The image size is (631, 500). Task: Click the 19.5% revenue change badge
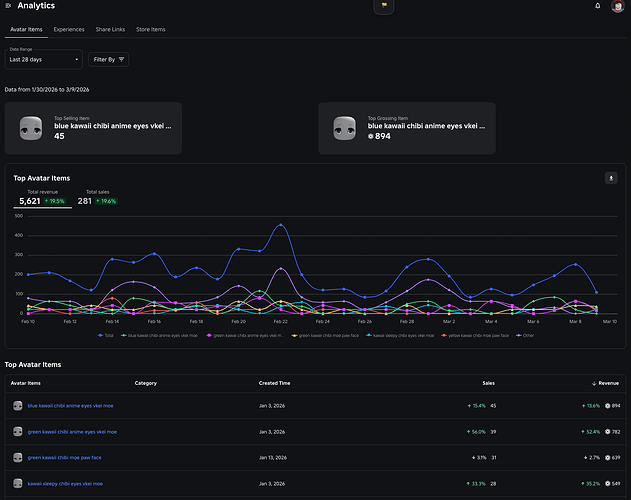click(55, 201)
